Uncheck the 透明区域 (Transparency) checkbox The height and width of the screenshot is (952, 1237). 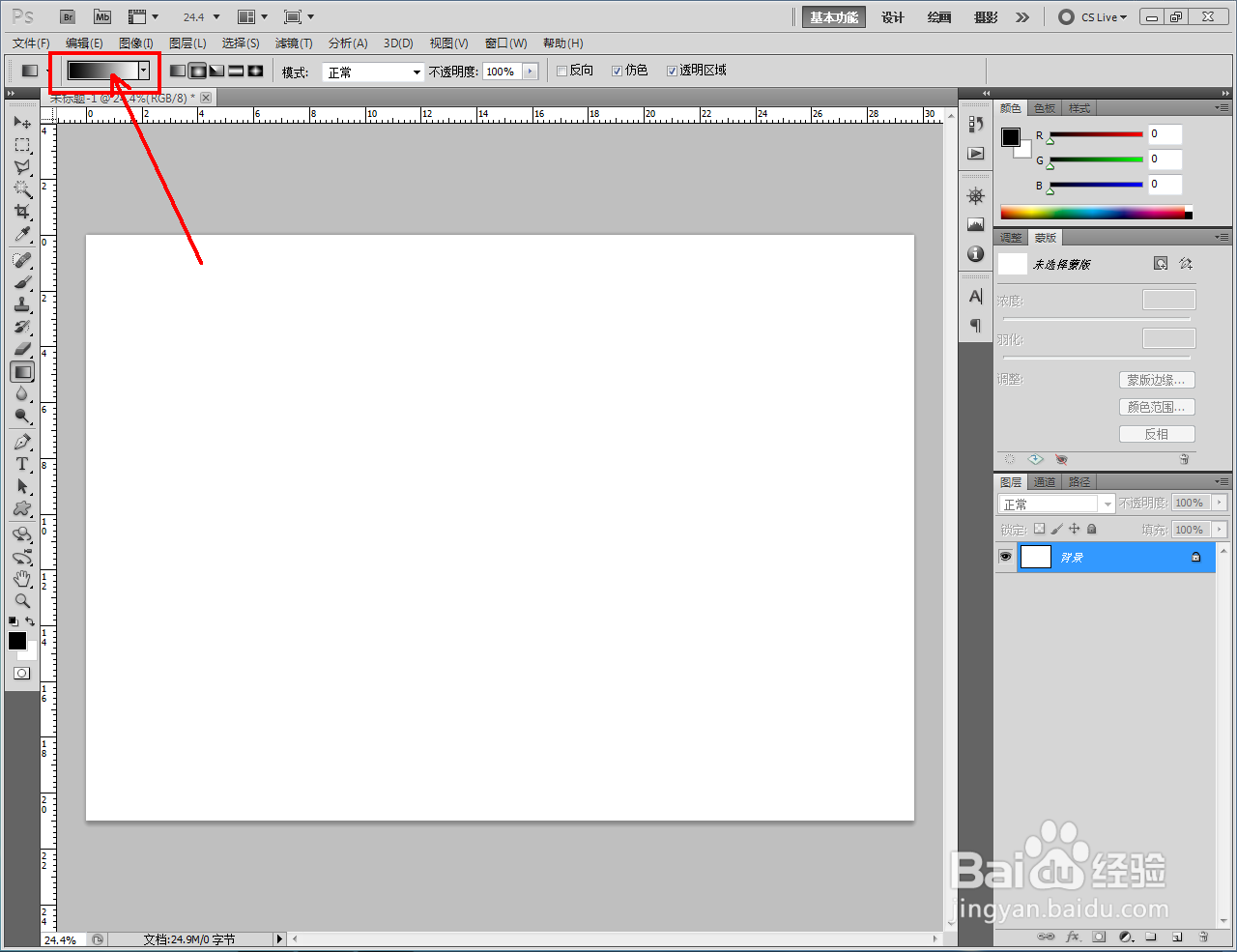coord(672,71)
